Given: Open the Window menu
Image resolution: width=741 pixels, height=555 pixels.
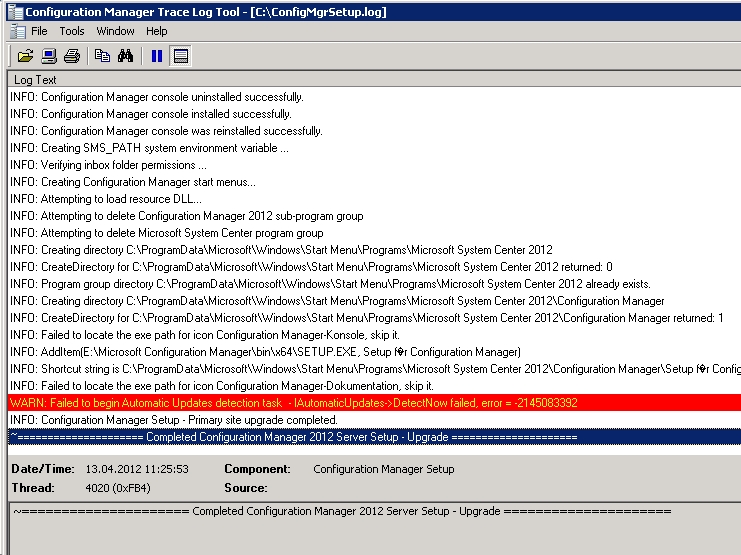Looking at the screenshot, I should (115, 31).
